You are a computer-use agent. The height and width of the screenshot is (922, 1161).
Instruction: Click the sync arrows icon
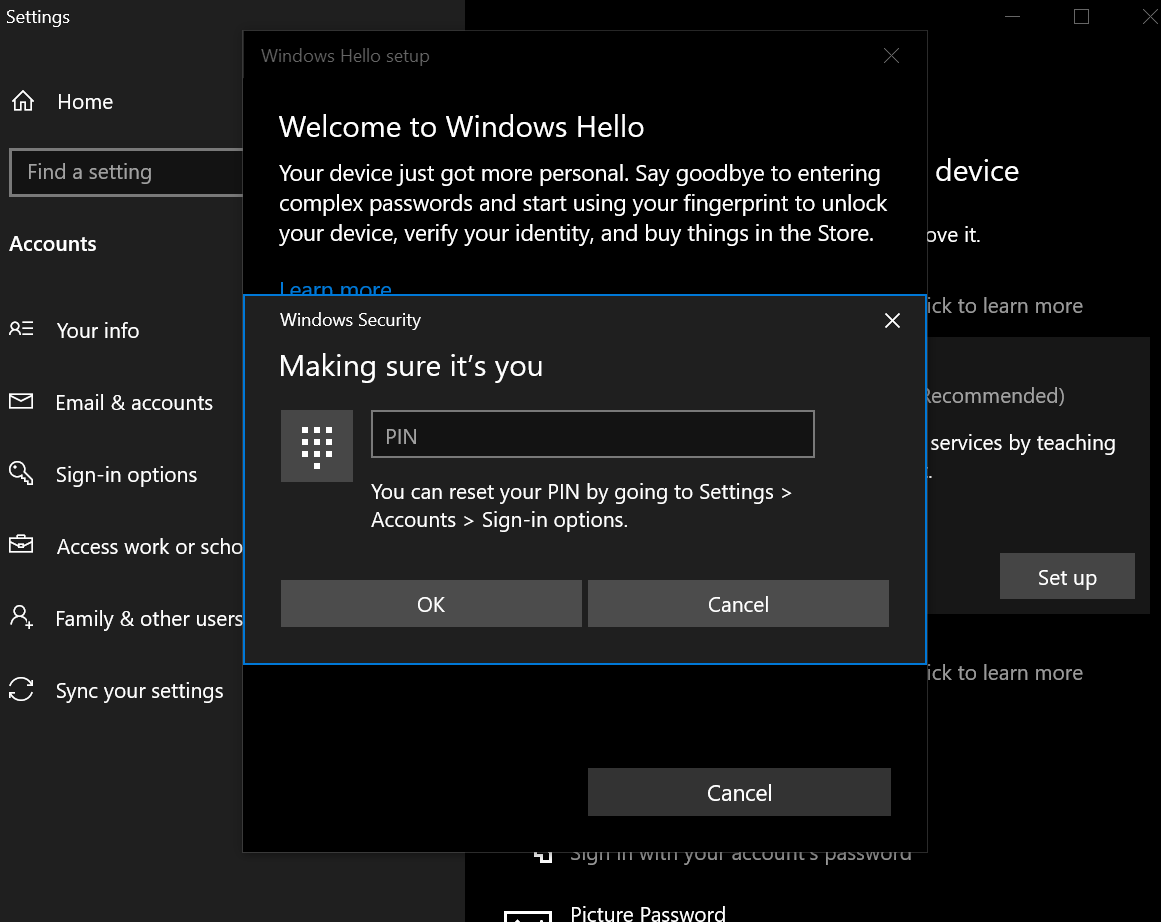[x=21, y=689]
